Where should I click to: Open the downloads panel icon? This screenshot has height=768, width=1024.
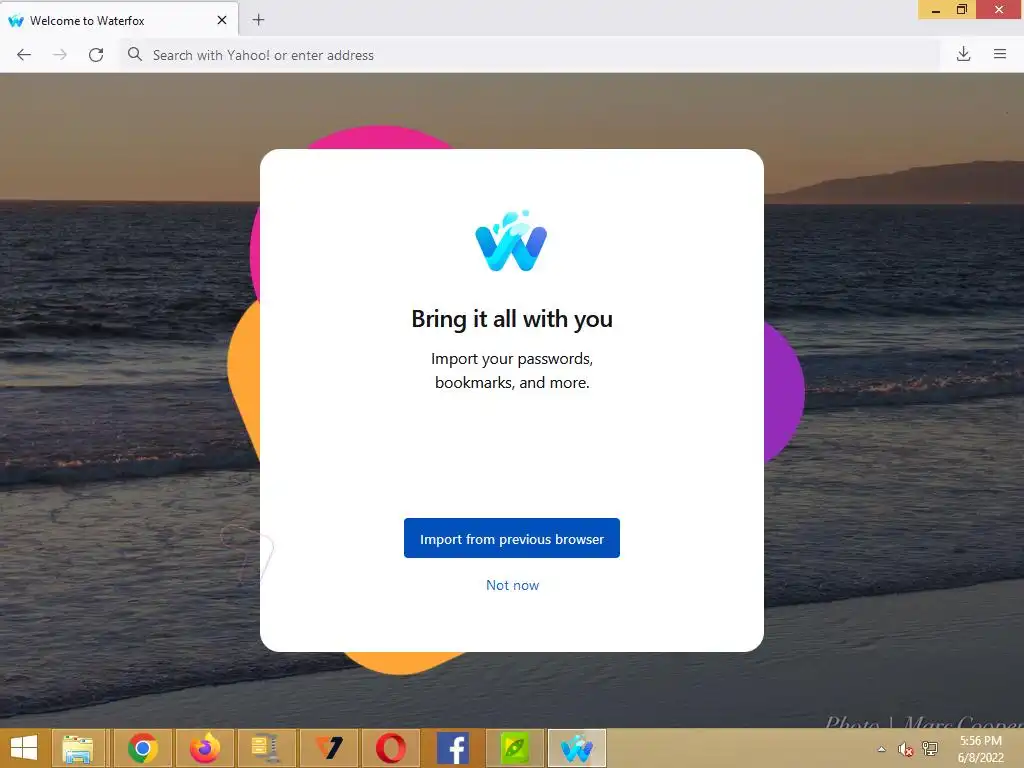click(963, 54)
